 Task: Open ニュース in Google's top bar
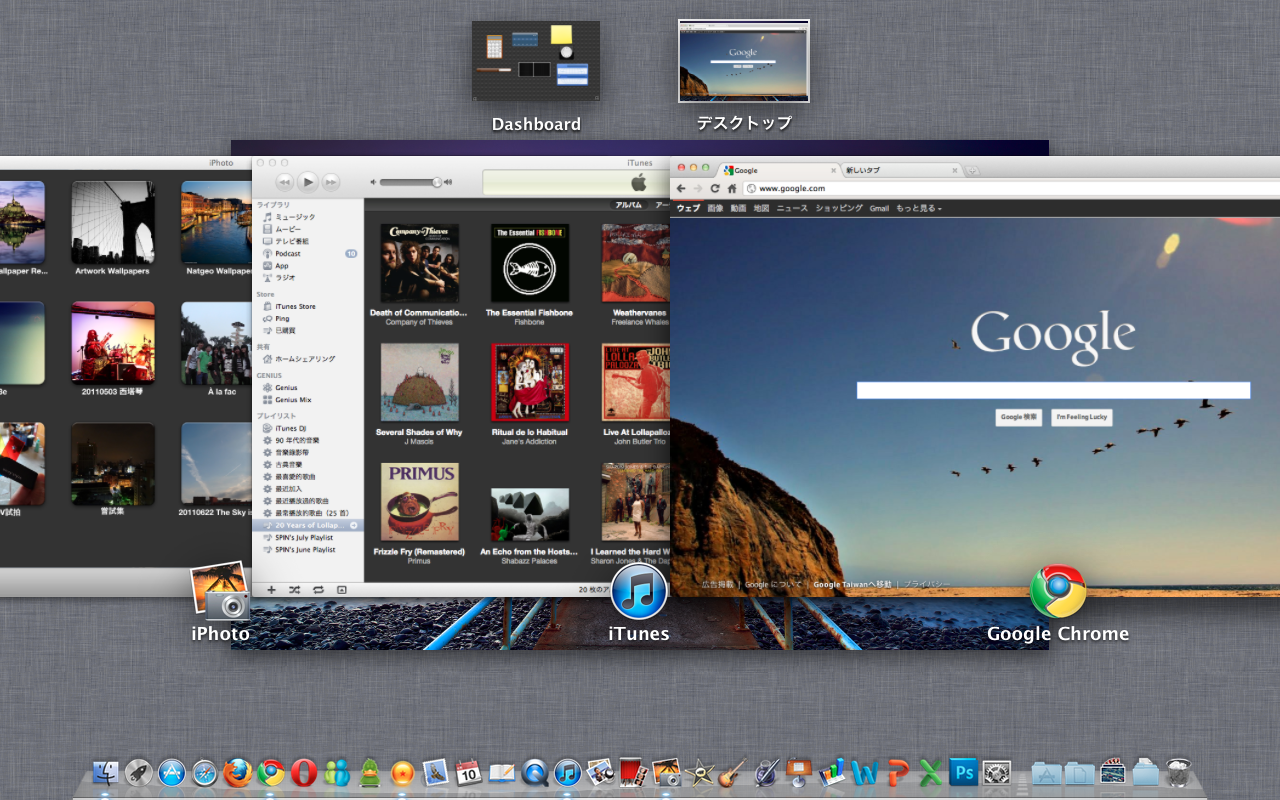(792, 208)
